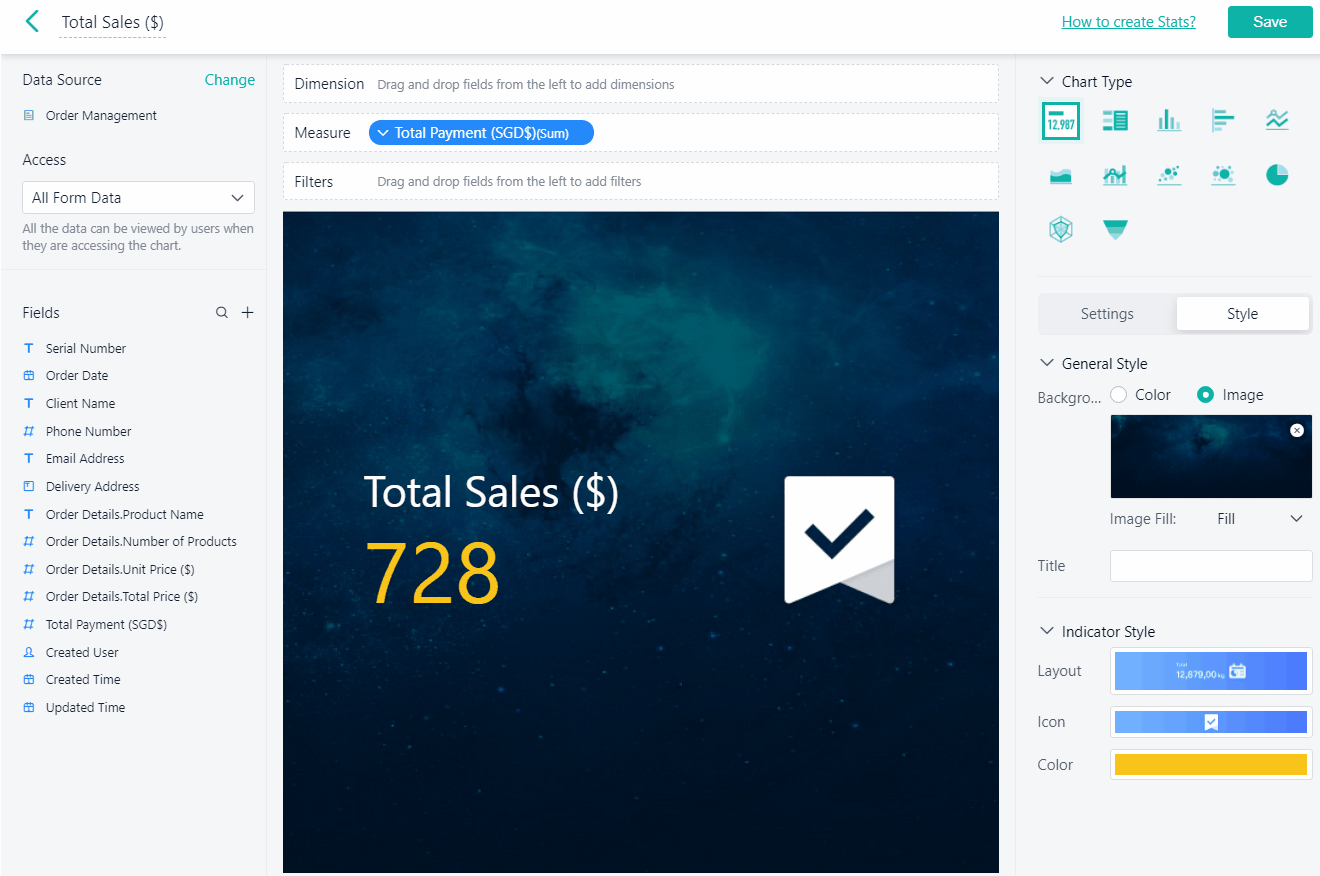Click the Save button
This screenshot has height=876, width=1320.
click(1269, 22)
